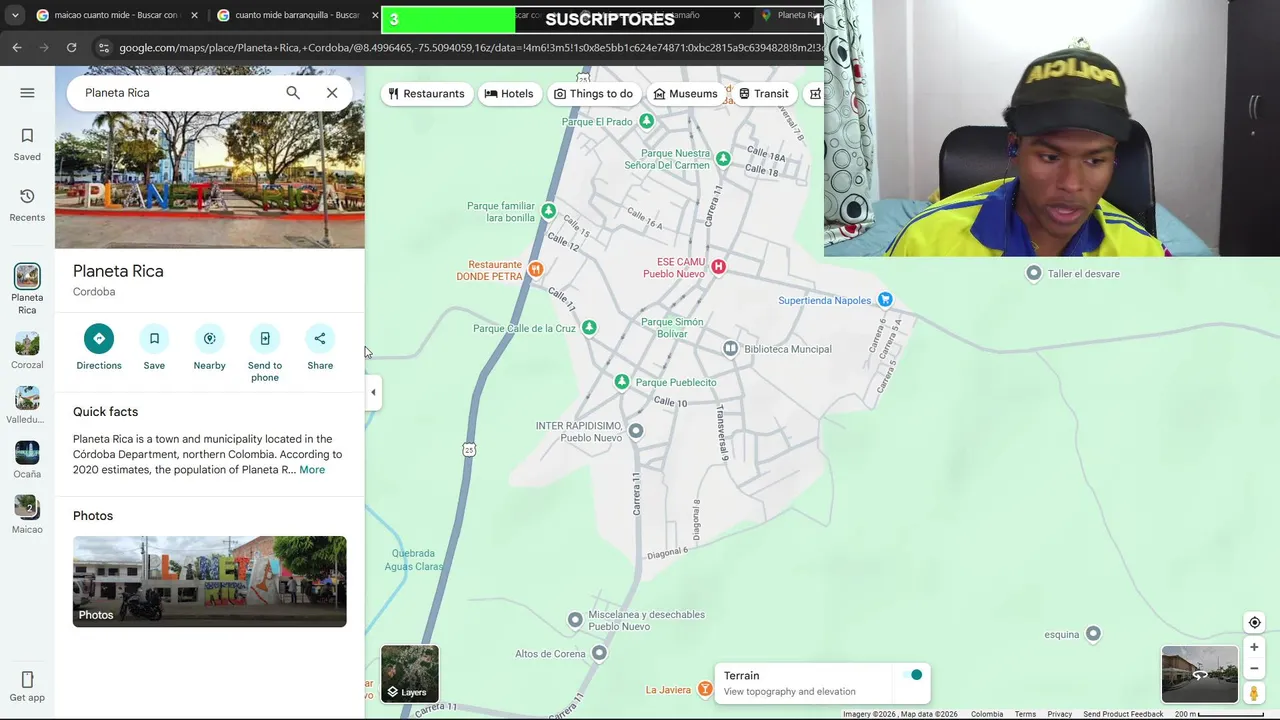Click the Parque Calle de la Cruz marker

coord(589,327)
